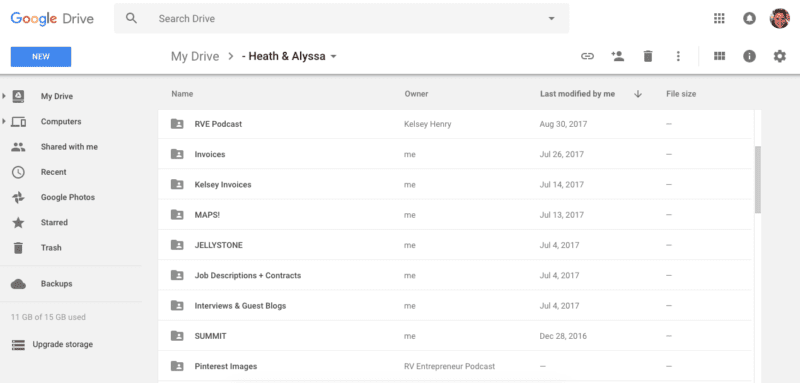Click the search magnifier icon
This screenshot has width=800, height=383.
click(x=132, y=18)
